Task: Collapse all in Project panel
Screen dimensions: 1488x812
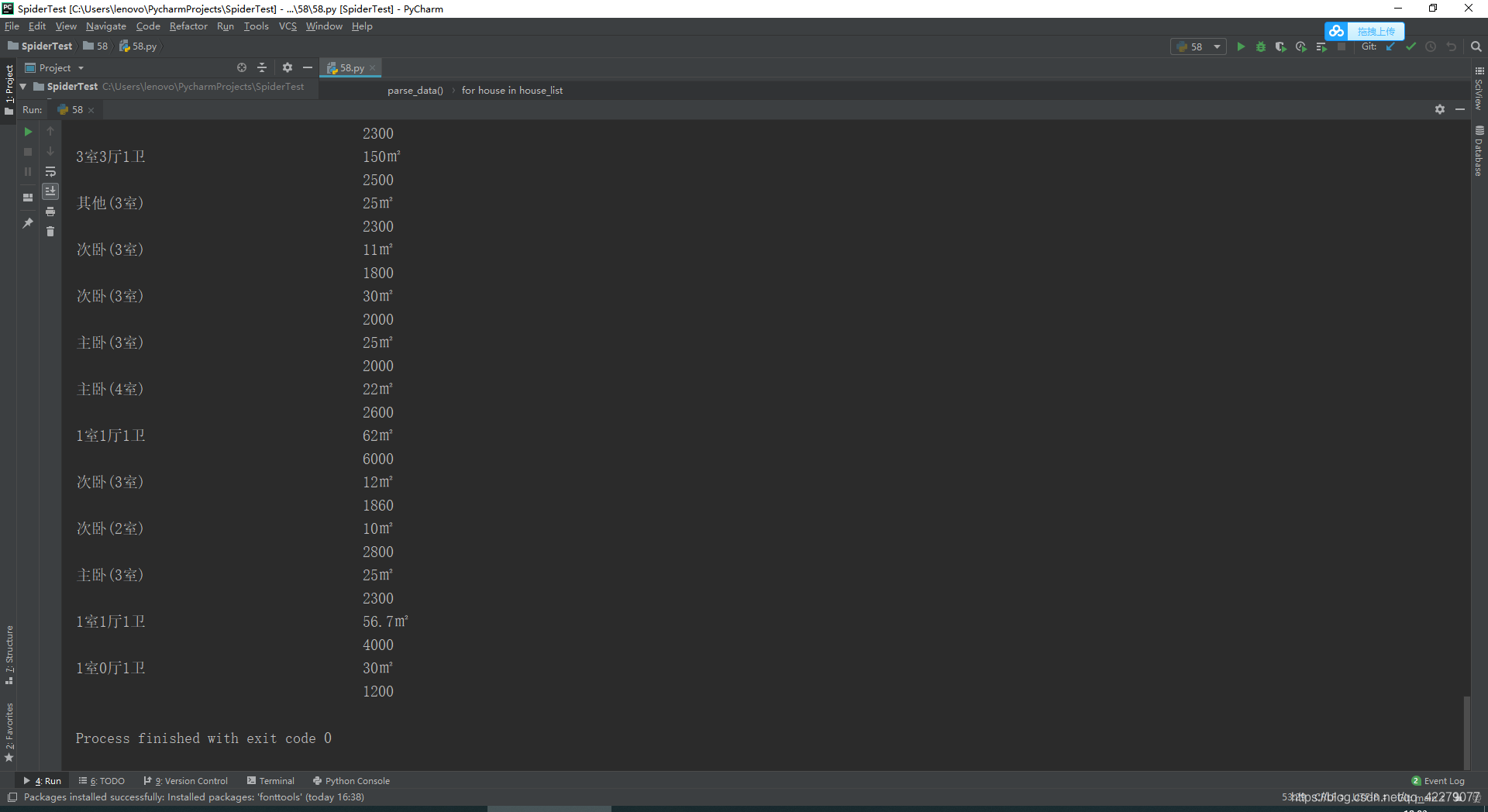Action: pyautogui.click(x=262, y=67)
